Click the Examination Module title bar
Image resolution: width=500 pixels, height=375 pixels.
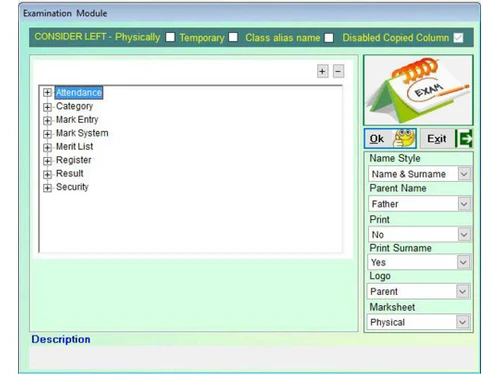(249, 13)
